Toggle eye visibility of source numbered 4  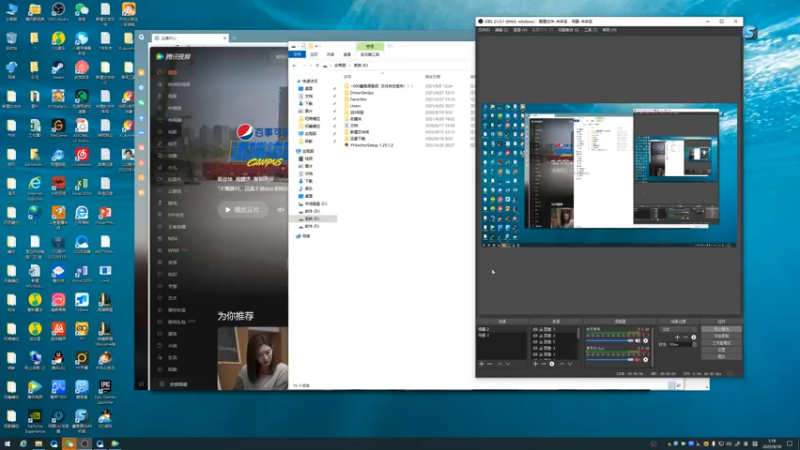pos(535,348)
